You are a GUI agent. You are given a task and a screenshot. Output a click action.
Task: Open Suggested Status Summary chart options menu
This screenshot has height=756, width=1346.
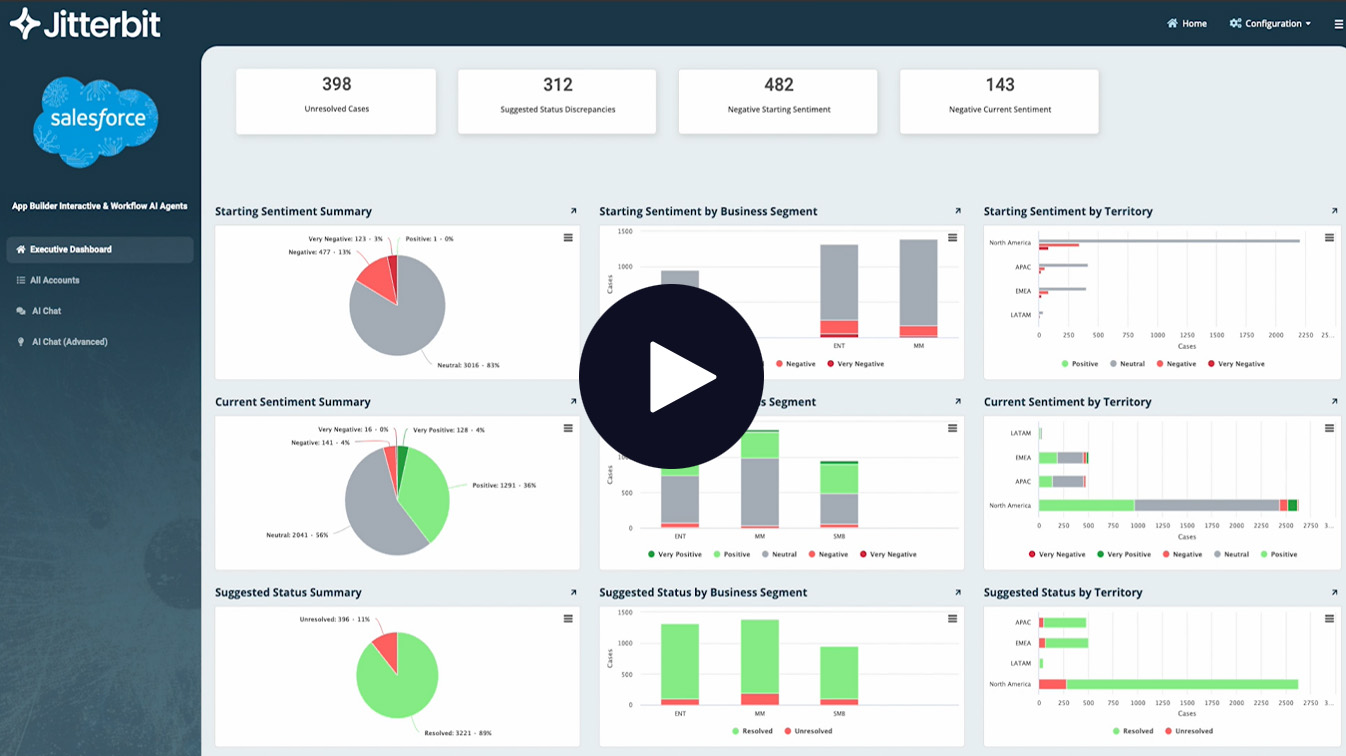pyautogui.click(x=568, y=619)
